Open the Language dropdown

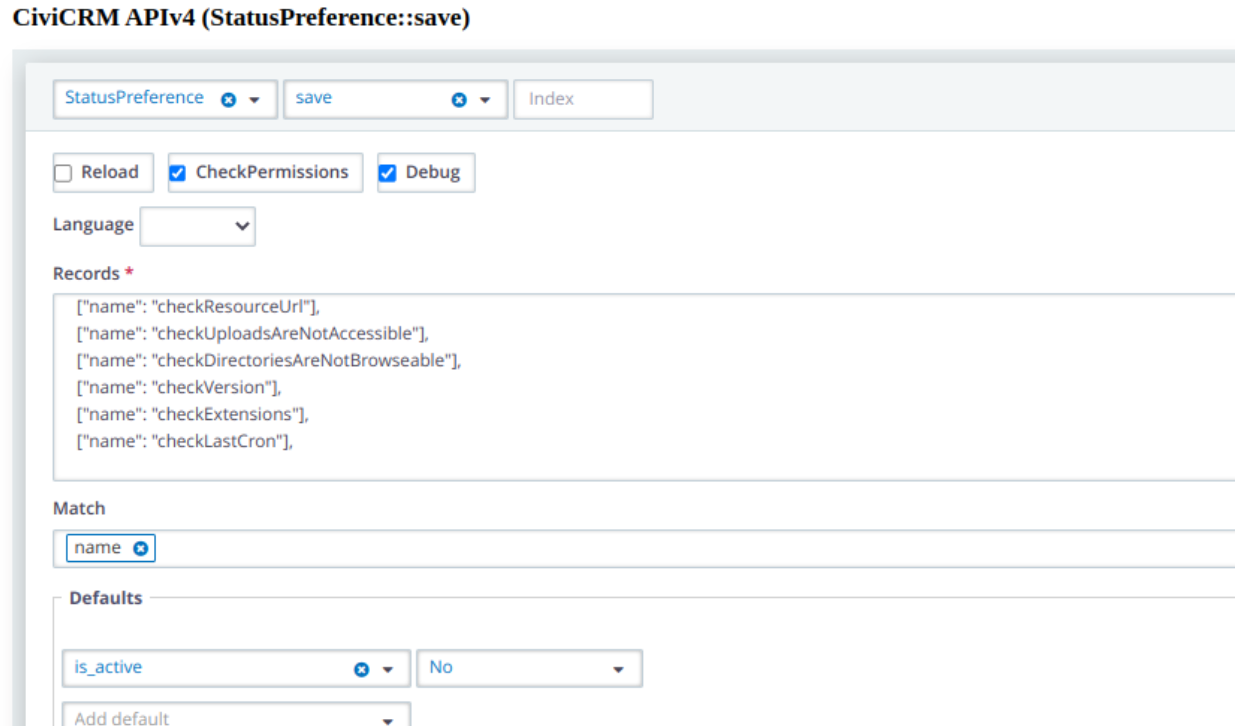198,226
